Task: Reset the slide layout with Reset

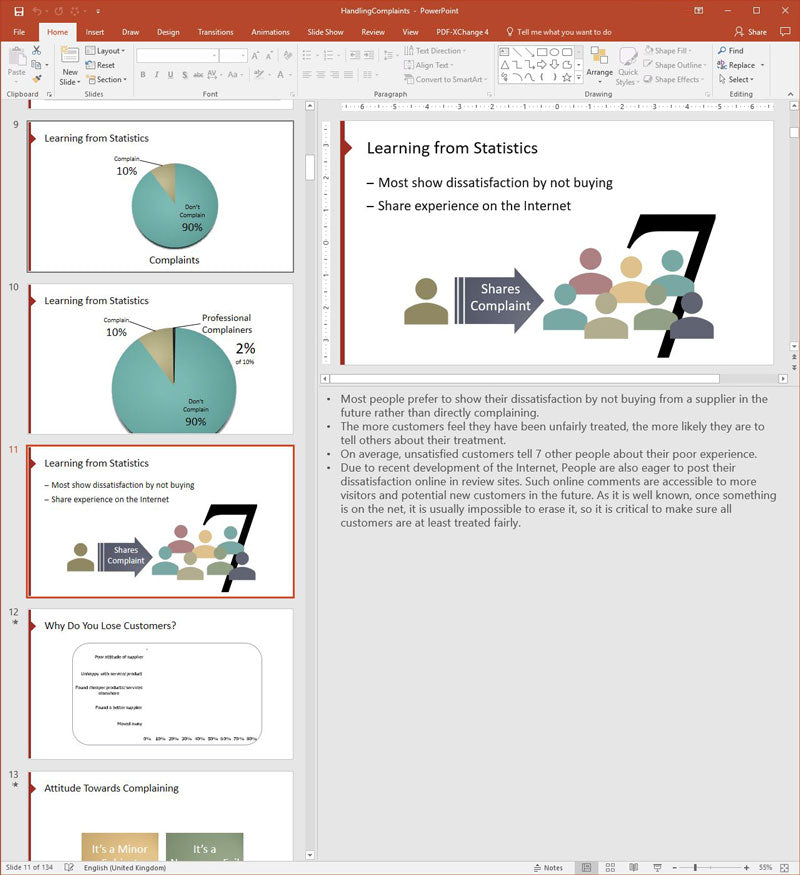Action: click(100, 65)
